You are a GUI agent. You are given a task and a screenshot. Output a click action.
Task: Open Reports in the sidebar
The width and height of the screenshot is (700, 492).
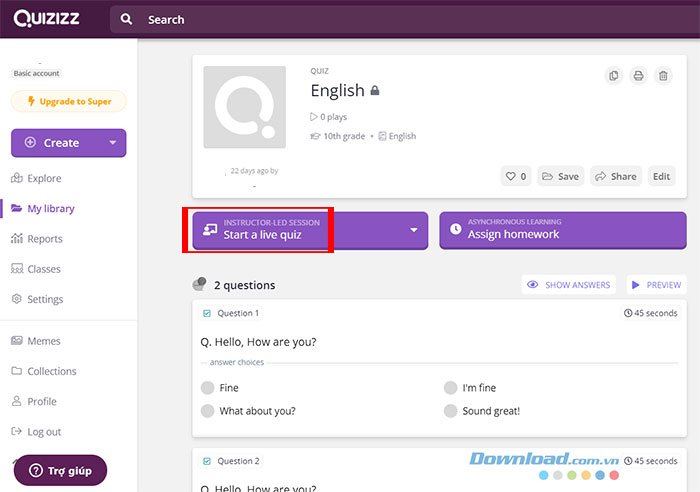(x=44, y=239)
